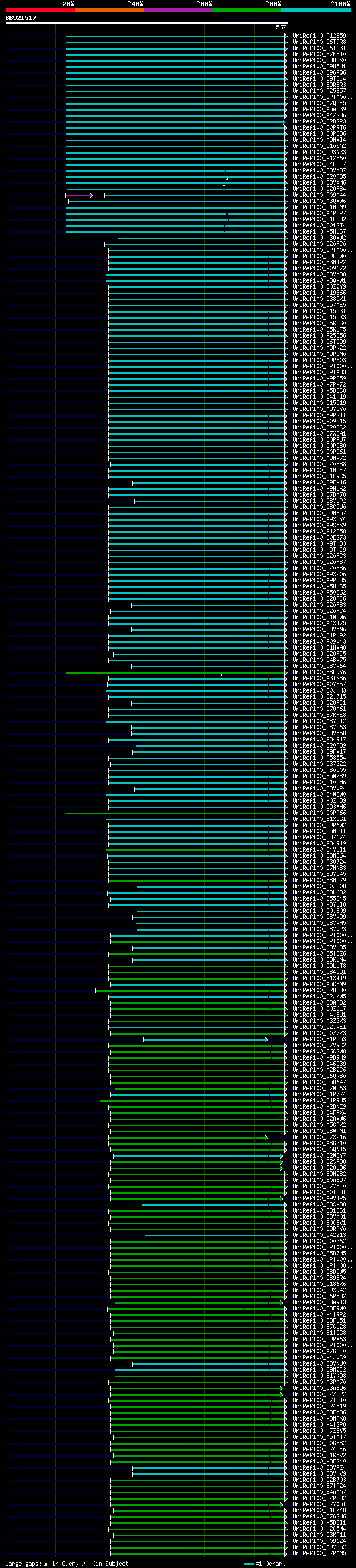Select the UniRef100_C6TG31 label
Screen dimensions: 356x1568
tap(319, 48)
